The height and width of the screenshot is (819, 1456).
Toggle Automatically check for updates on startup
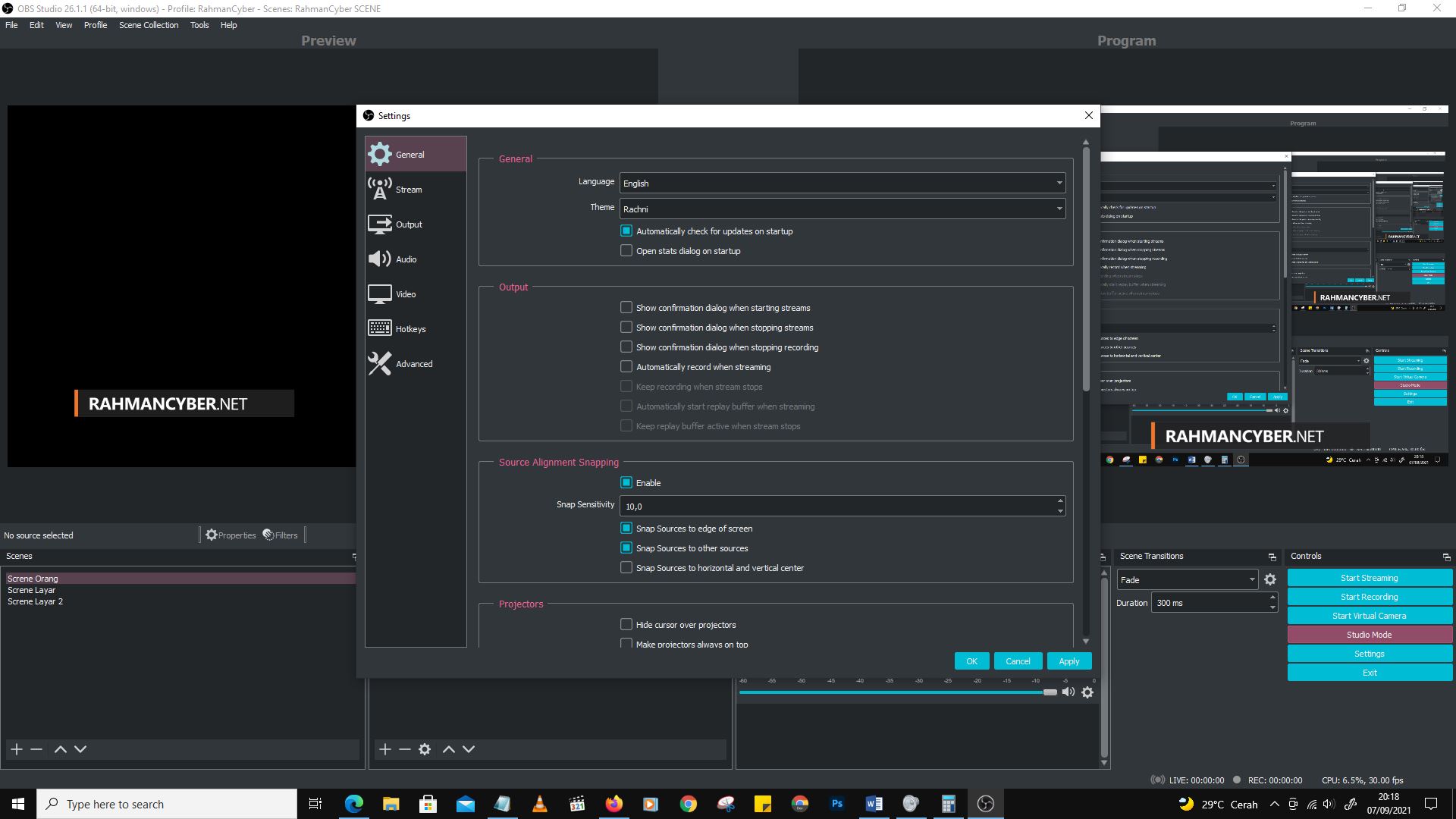[x=627, y=231]
